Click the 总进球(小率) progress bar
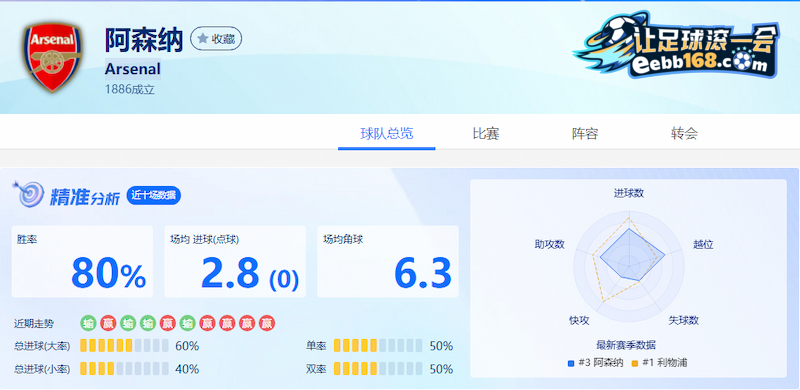Screen dimensions: 800x390 point(124,369)
